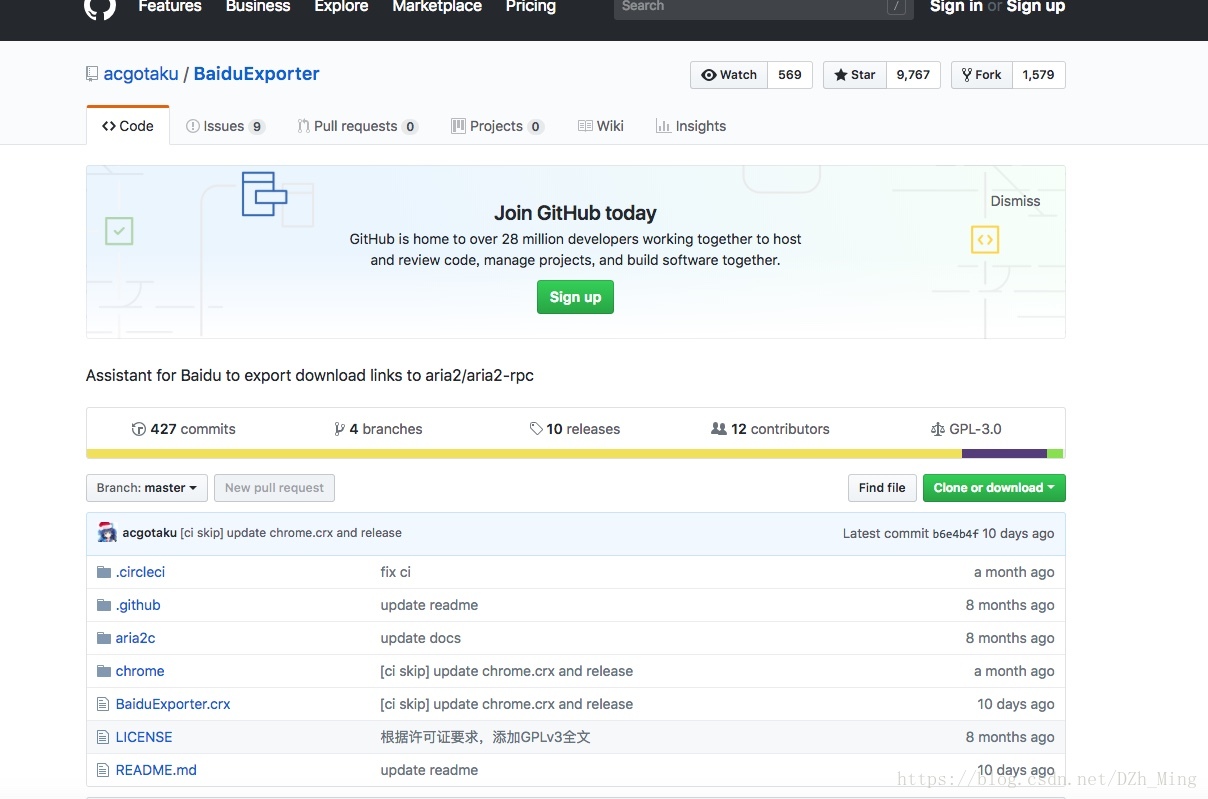Click the green language bar segment

(x=1056, y=454)
